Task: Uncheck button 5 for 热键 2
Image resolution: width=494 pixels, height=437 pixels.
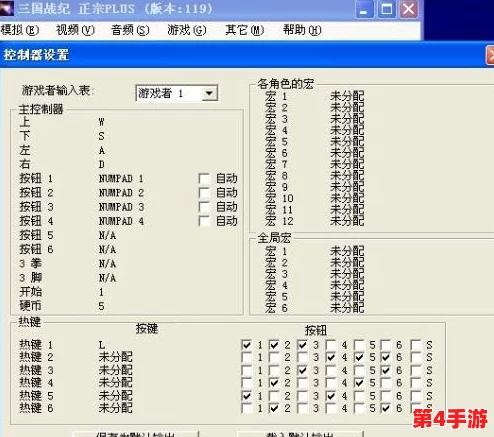Action: (359, 357)
